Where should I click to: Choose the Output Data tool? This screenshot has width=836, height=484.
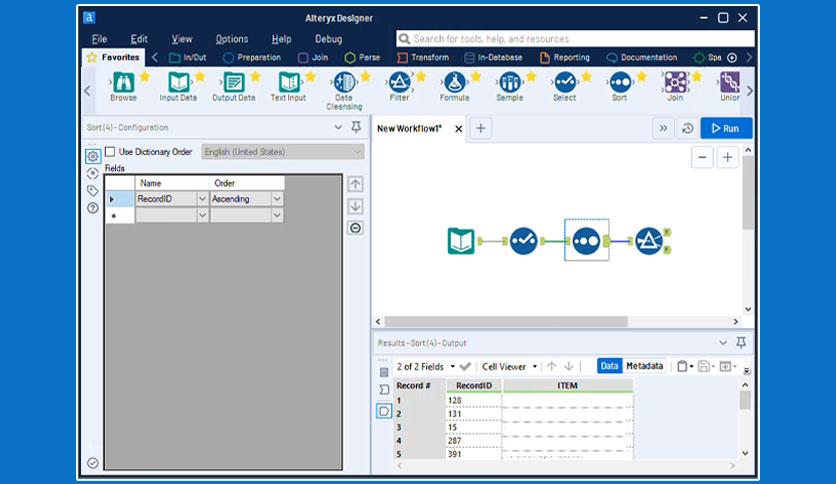pyautogui.click(x=234, y=83)
